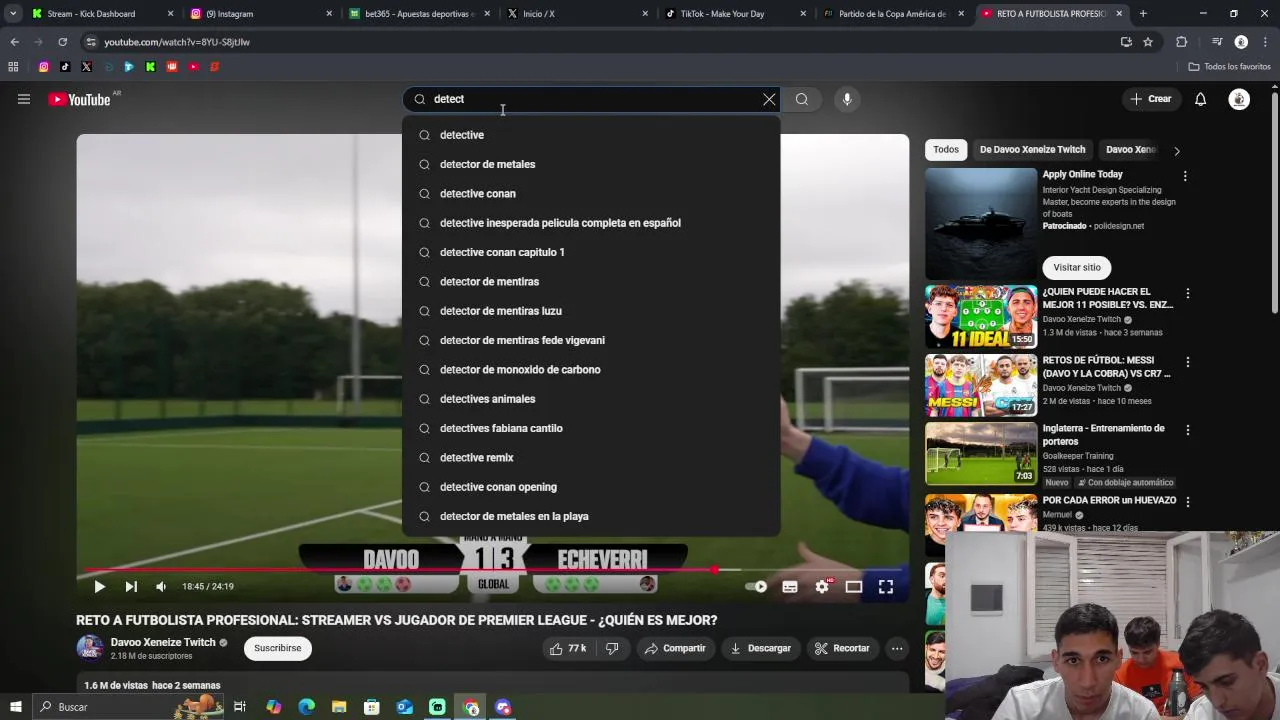Screen dimensions: 1280x720
Task: Open Davoo Xeneize Twitch channel name
Action: [163, 642]
